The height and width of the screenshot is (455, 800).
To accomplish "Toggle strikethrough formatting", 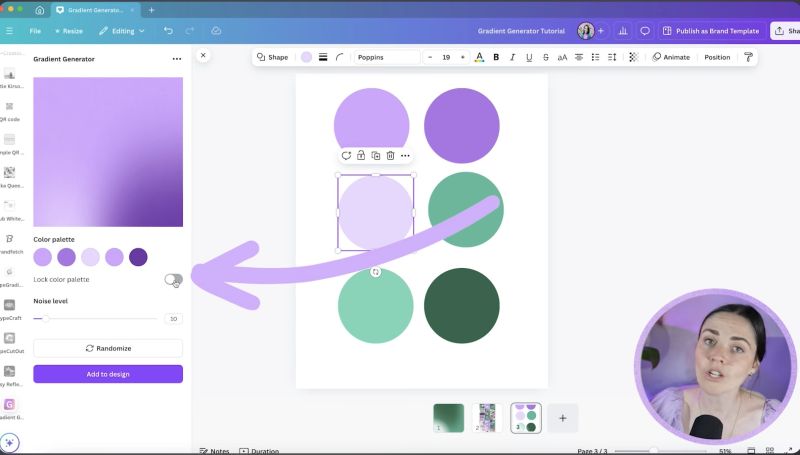I will (x=545, y=57).
